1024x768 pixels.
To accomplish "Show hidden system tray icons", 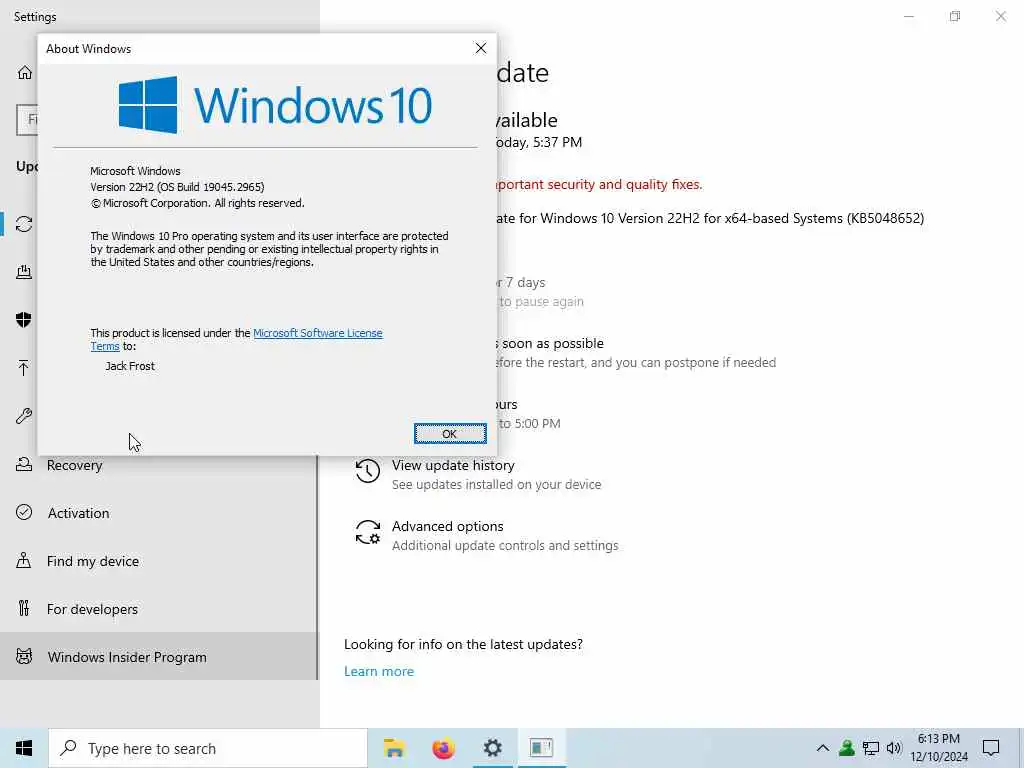I will pyautogui.click(x=823, y=748).
